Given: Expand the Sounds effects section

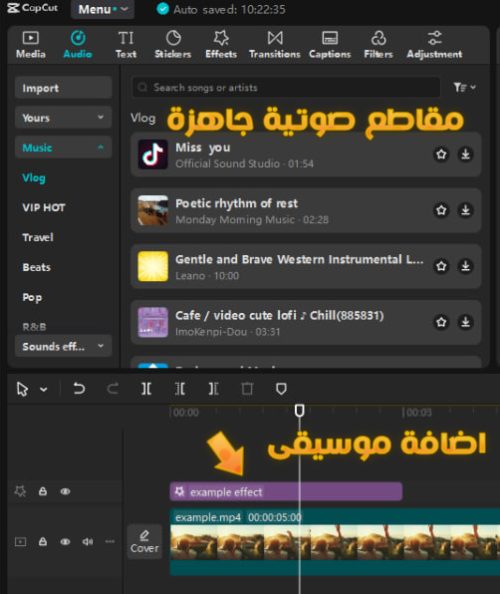Looking at the screenshot, I should pyautogui.click(x=63, y=346).
